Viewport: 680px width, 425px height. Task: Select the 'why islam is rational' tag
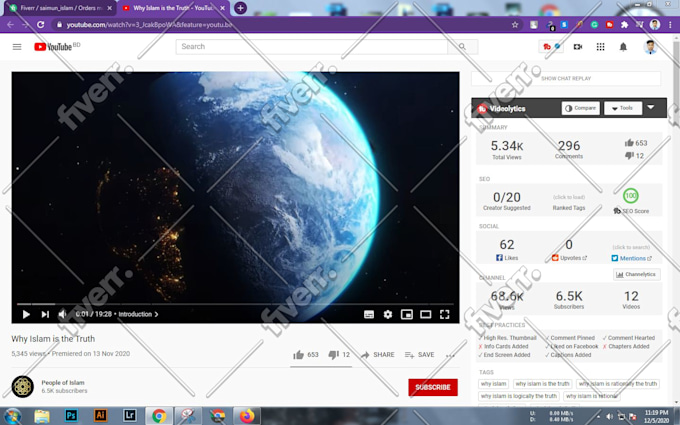click(x=592, y=396)
